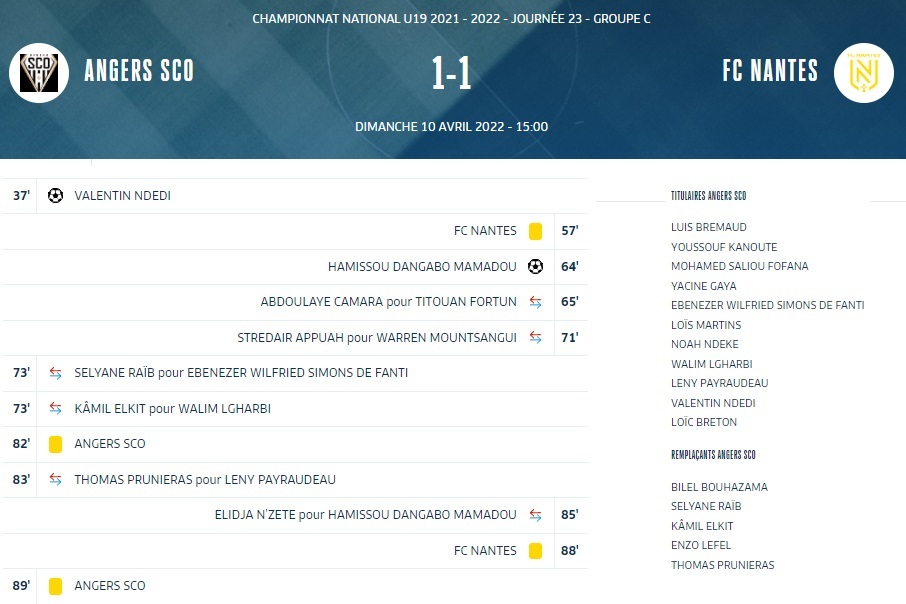This screenshot has height=604, width=906.
Task: Click the yellow card icon at 88'
Action: pyautogui.click(x=535, y=551)
